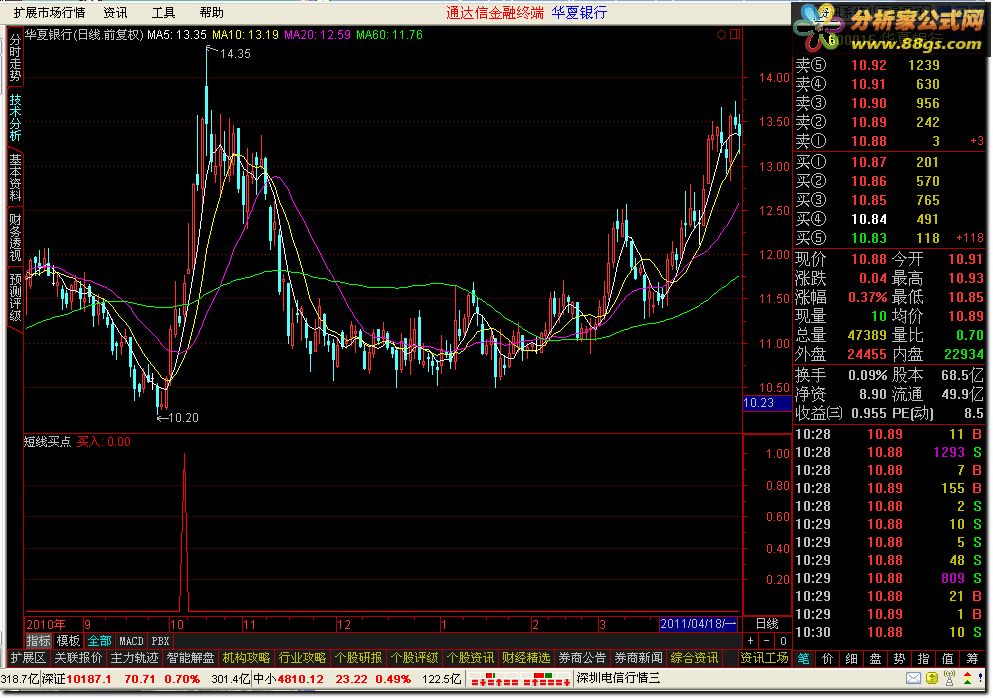Select the 值 value tab
This screenshot has width=993, height=698.
coord(948,658)
